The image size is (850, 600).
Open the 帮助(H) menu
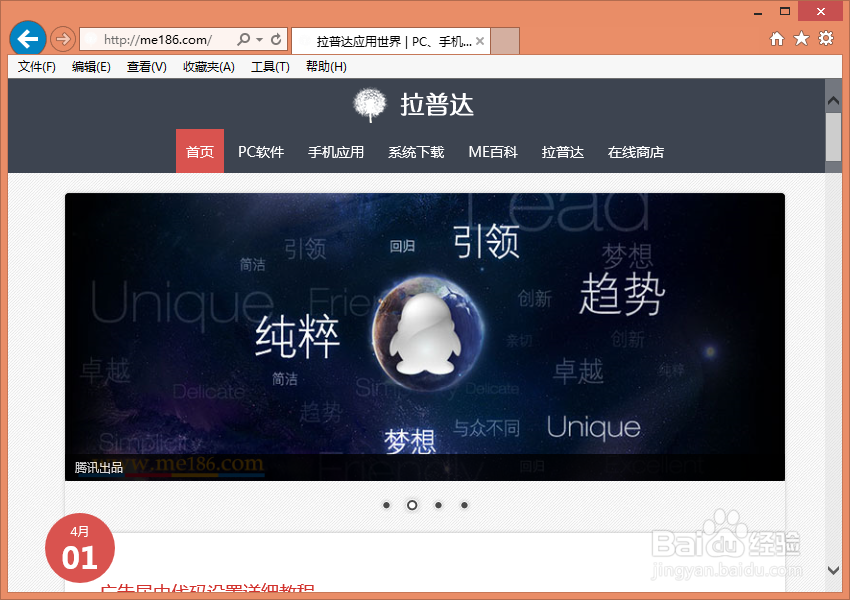pyautogui.click(x=326, y=67)
